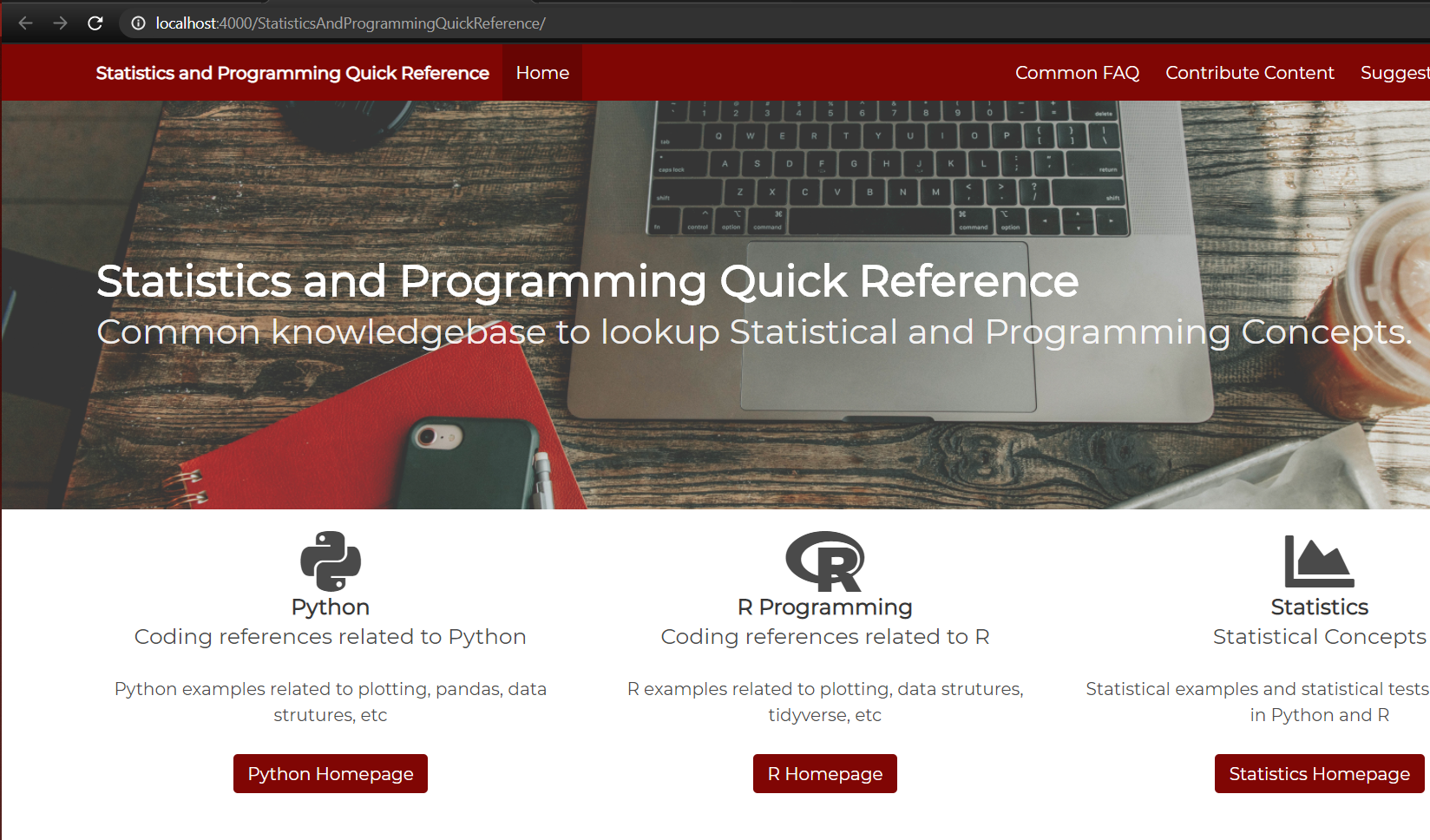Click the Statistics Homepage button

pos(1319,773)
